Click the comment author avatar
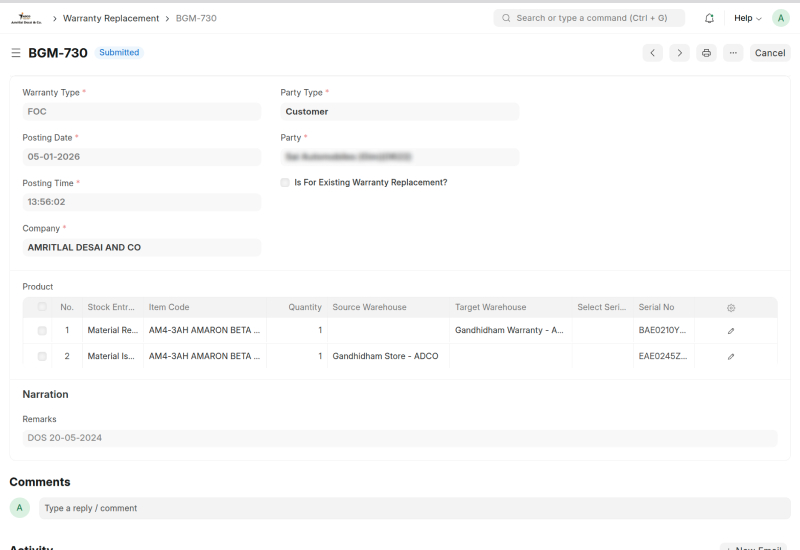Viewport: 800px width, 550px height. click(x=20, y=508)
